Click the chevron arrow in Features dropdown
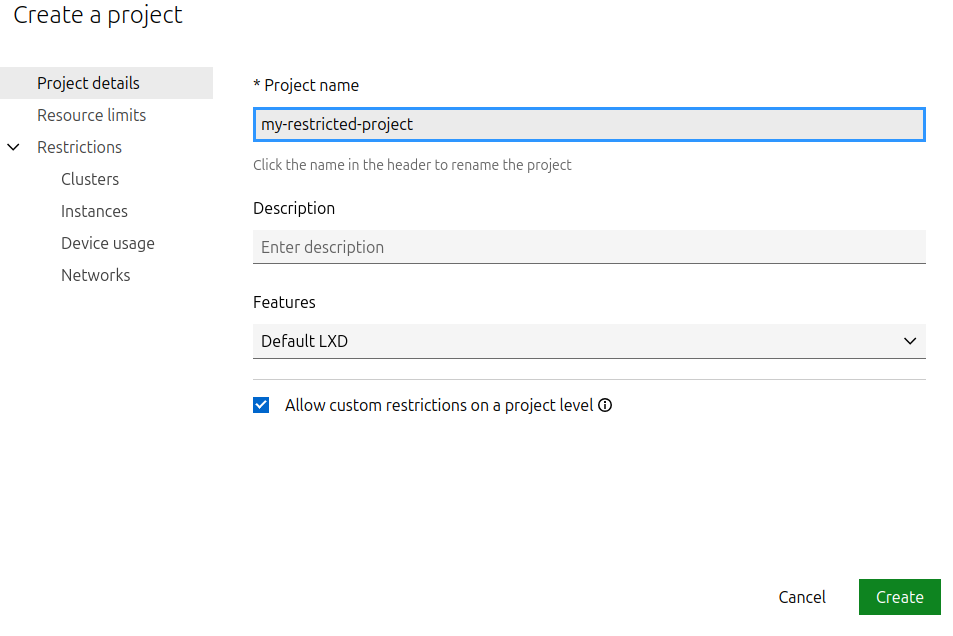 909,341
